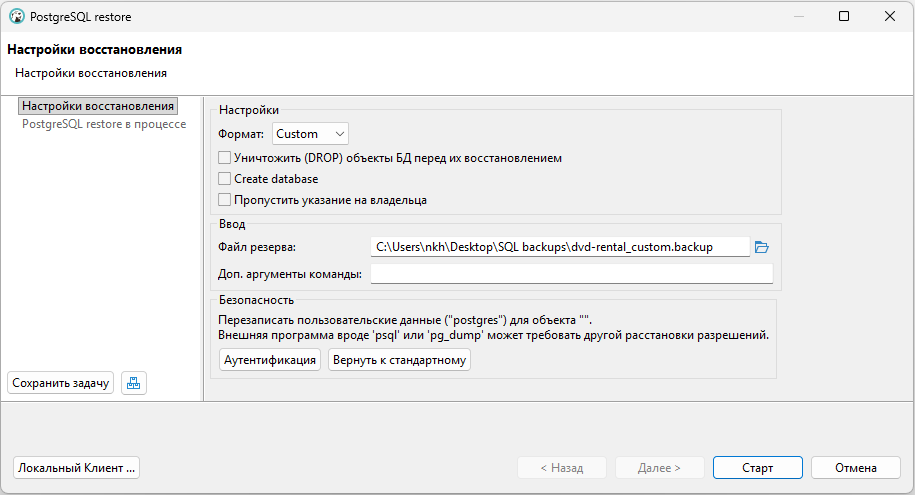The height and width of the screenshot is (495, 915).
Task: Toggle Пропустить указание на владельца checkbox
Action: [x=224, y=200]
